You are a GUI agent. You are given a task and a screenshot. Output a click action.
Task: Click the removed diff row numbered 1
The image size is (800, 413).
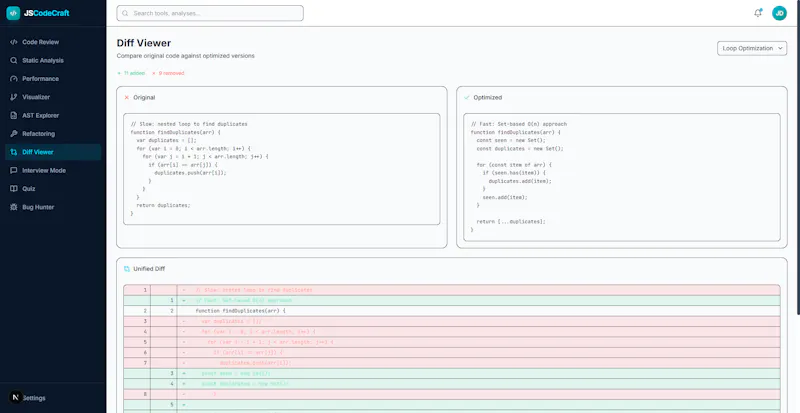click(x=452, y=290)
